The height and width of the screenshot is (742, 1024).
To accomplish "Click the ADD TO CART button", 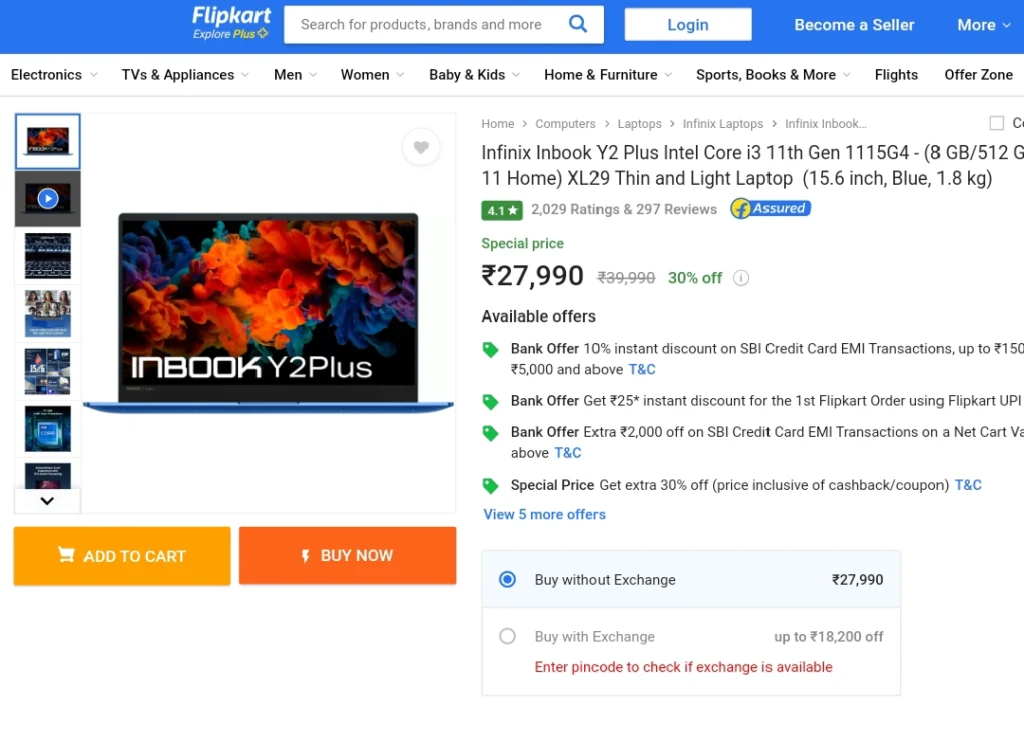I will point(122,556).
